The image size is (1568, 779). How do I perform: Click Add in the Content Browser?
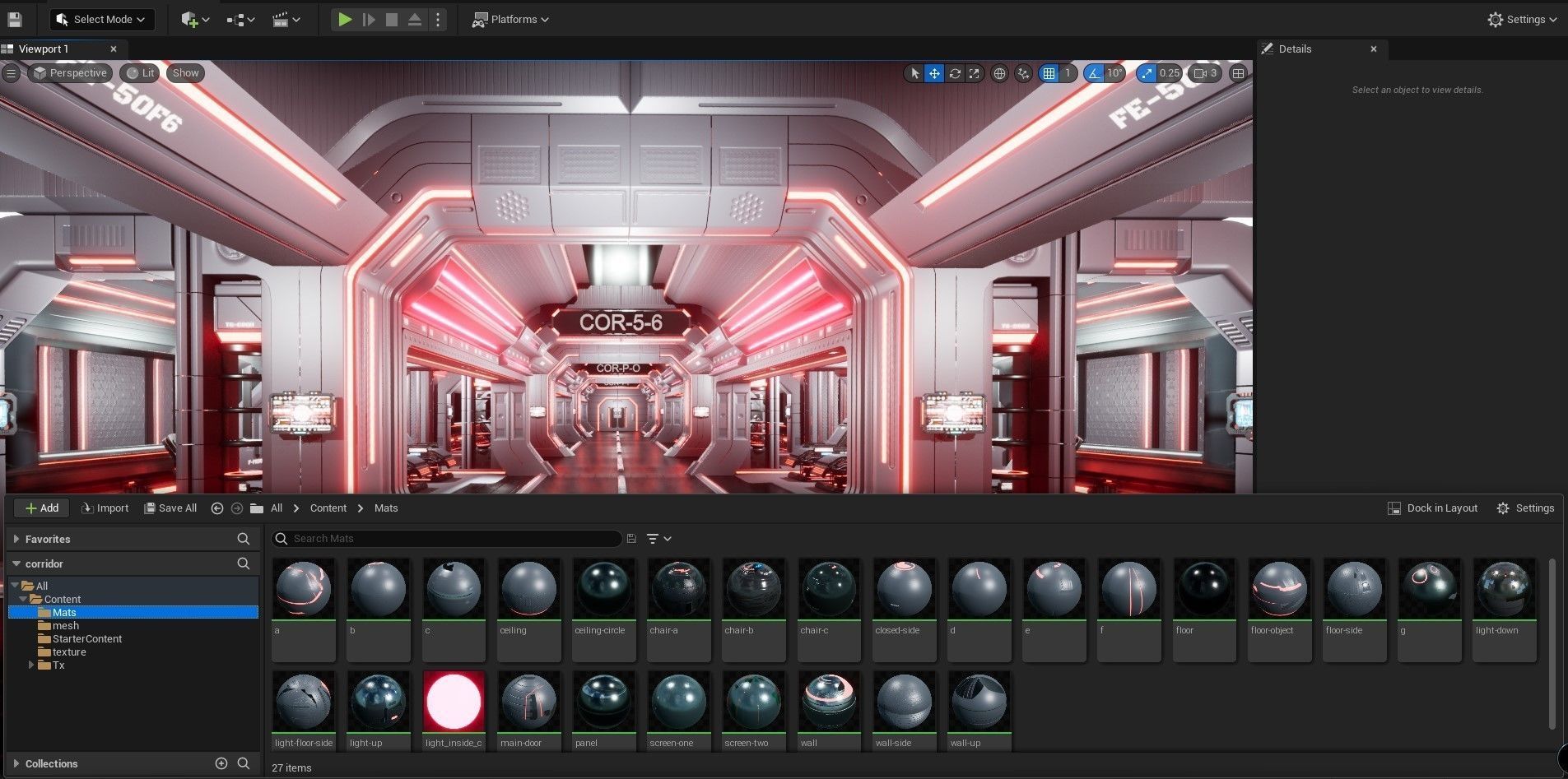click(x=41, y=508)
